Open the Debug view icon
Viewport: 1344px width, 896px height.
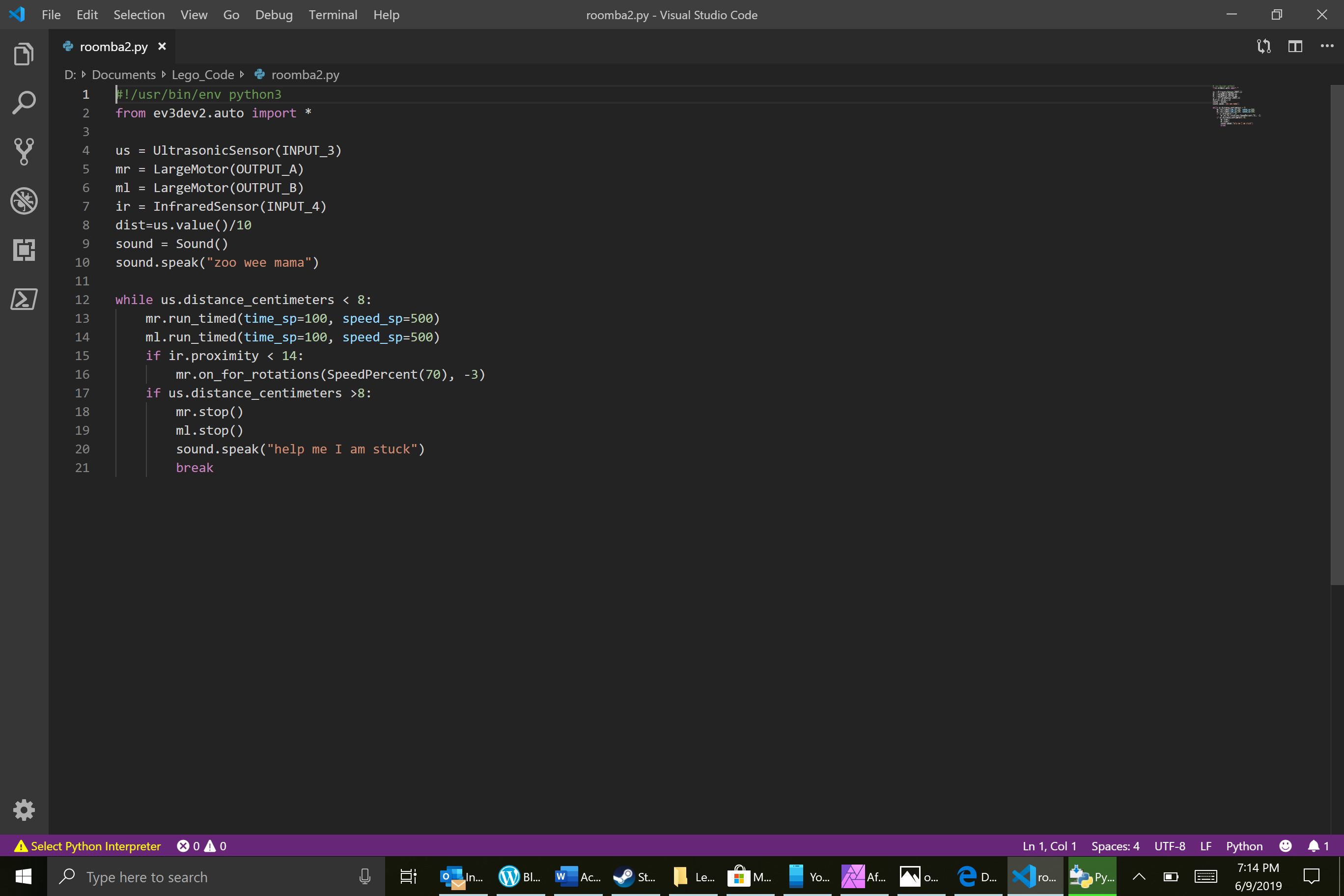tap(24, 200)
